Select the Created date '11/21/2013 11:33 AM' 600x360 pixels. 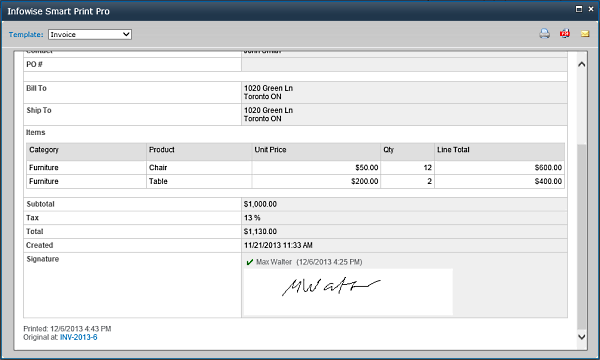(278, 245)
